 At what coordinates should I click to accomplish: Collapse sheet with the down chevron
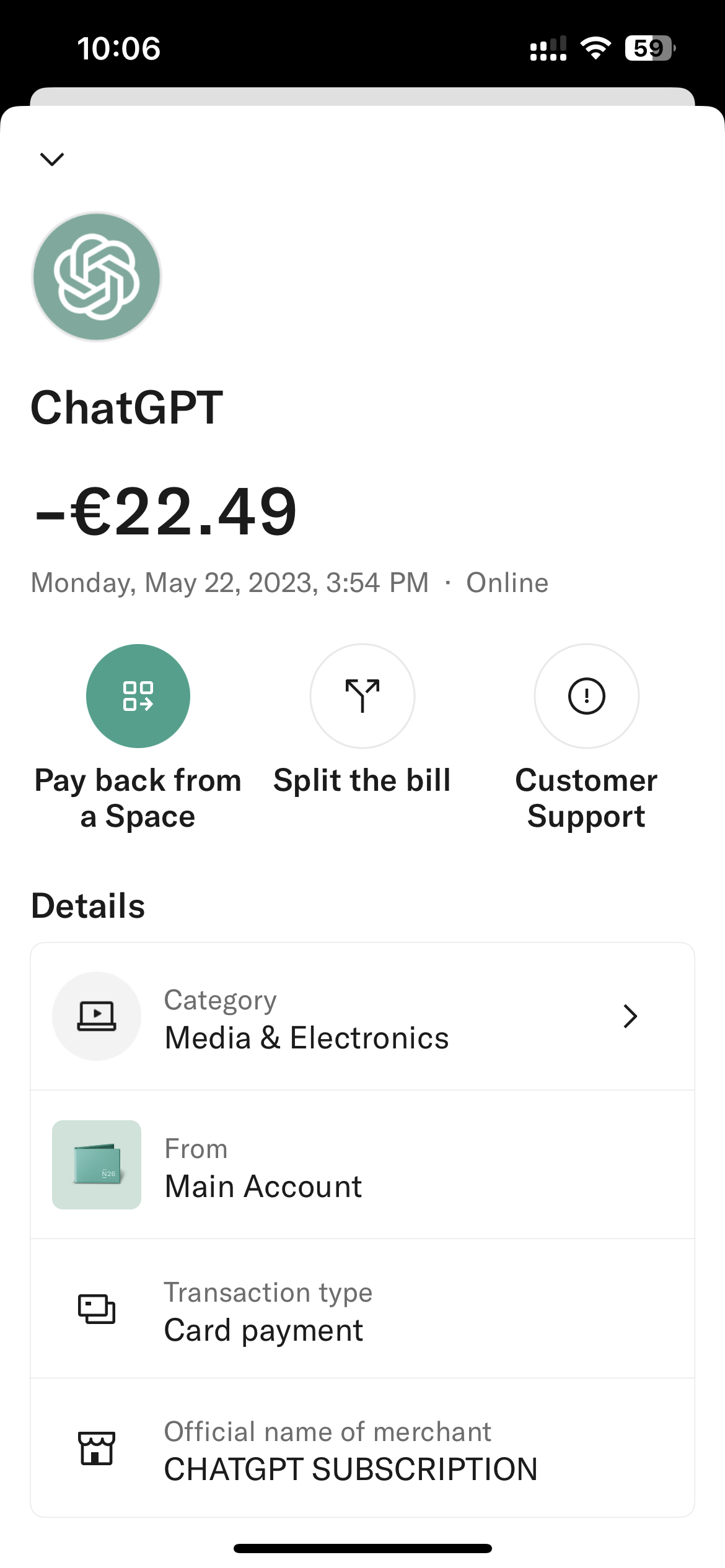coord(52,159)
